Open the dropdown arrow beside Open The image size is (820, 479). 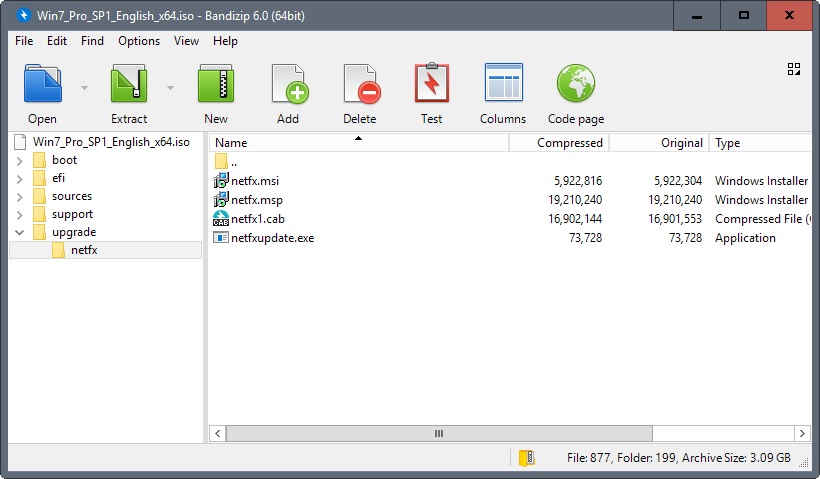pos(84,87)
